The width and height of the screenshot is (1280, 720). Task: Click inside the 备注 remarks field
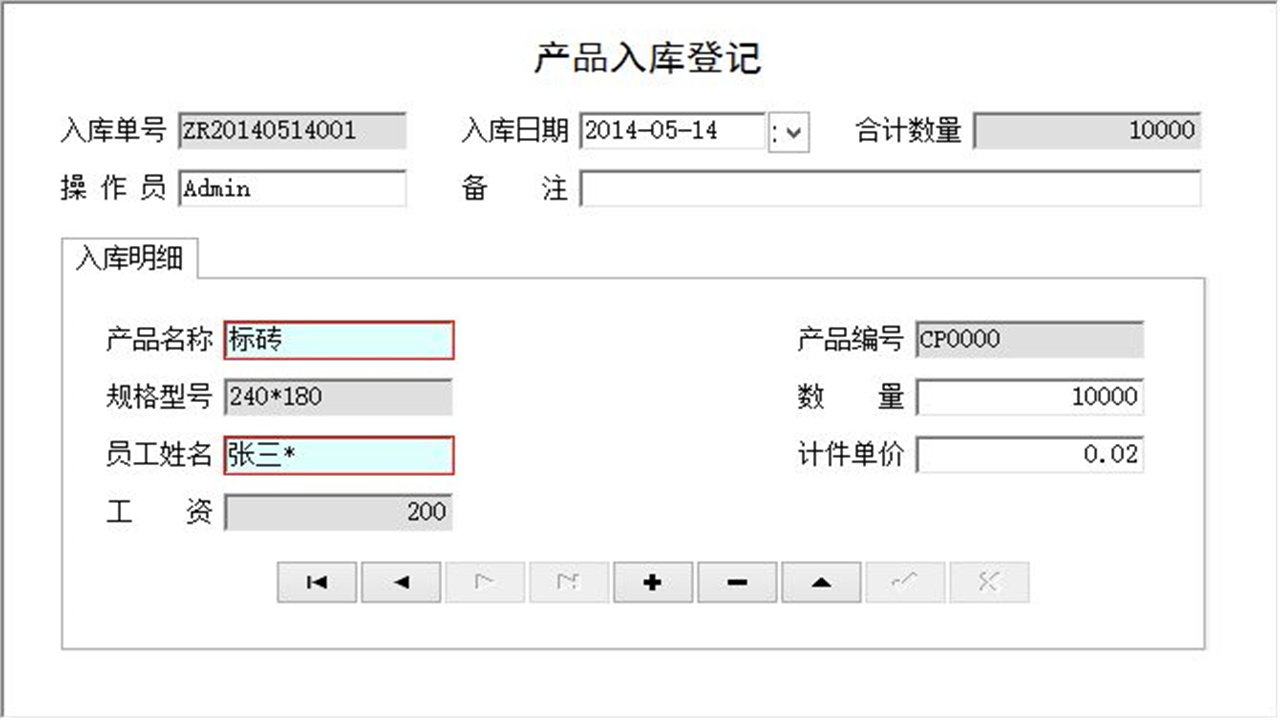(890, 189)
